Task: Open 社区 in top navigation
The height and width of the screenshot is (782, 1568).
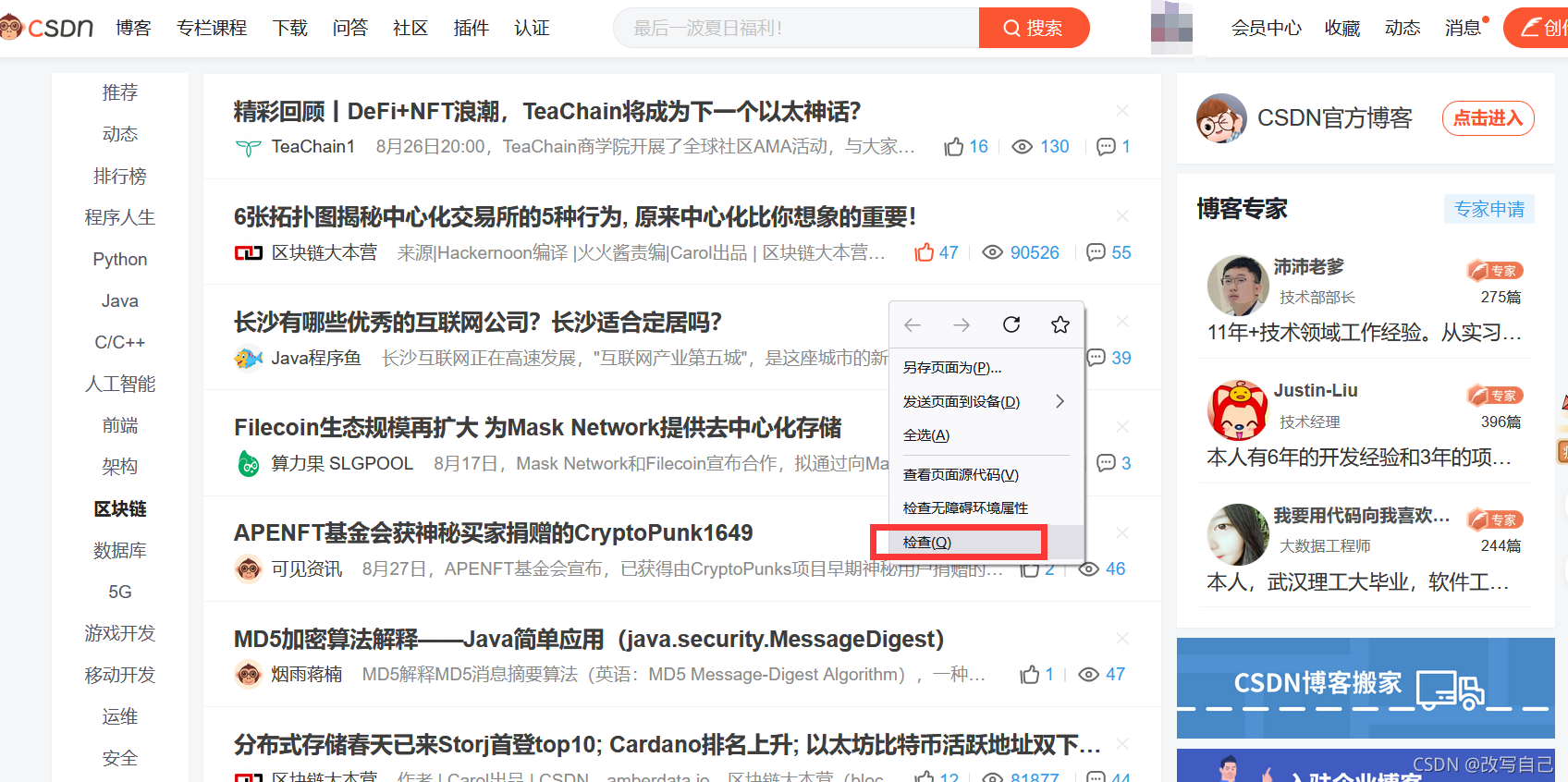Action: coord(410,28)
